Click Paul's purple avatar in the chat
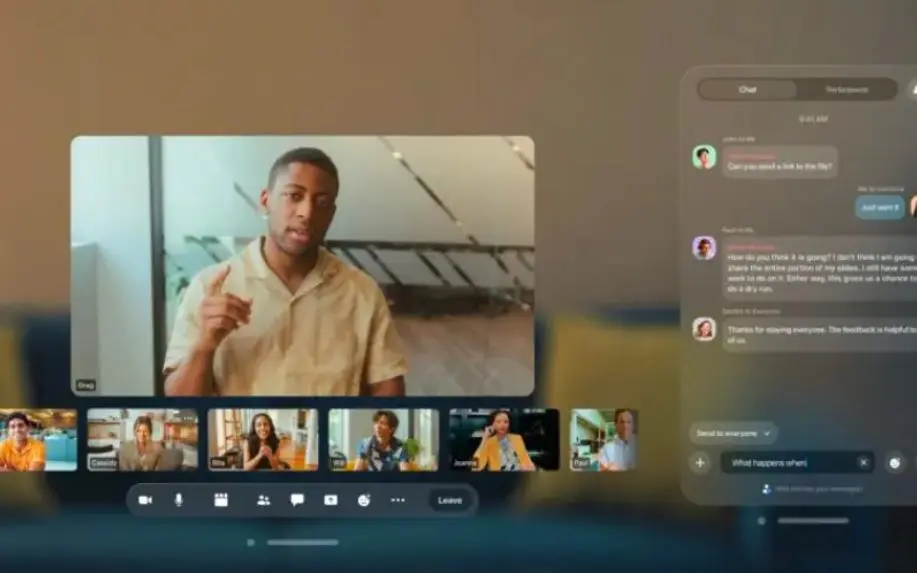 click(x=704, y=248)
